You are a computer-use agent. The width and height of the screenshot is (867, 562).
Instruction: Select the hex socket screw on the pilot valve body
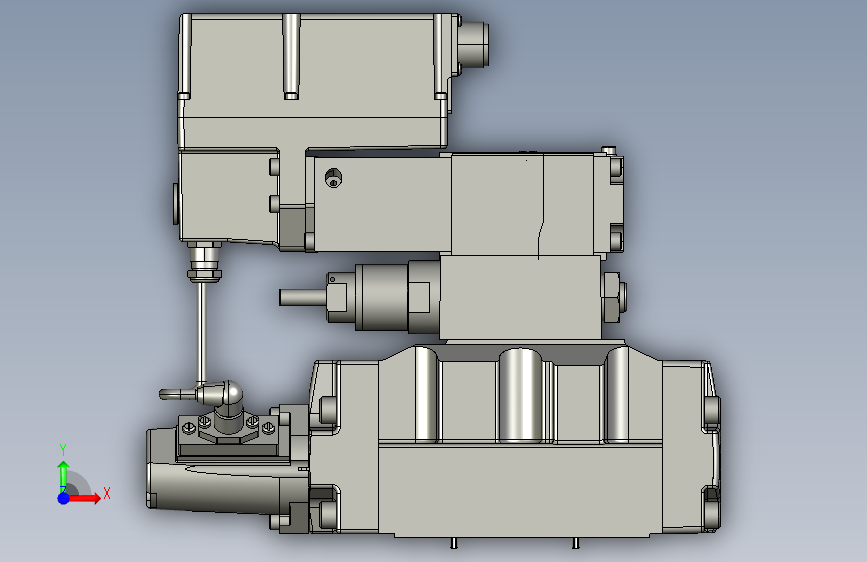point(333,178)
